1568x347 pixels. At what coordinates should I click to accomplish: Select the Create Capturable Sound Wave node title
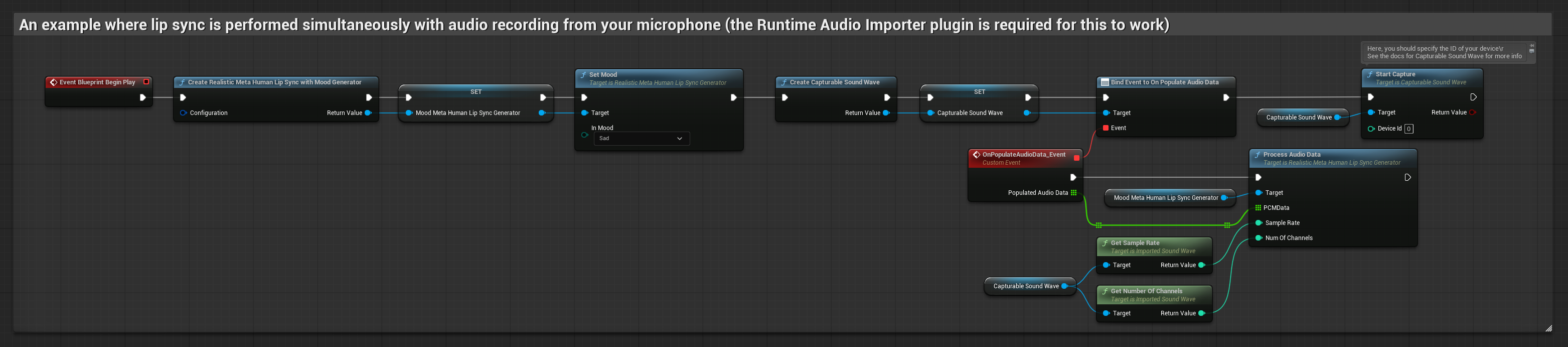coord(834,82)
